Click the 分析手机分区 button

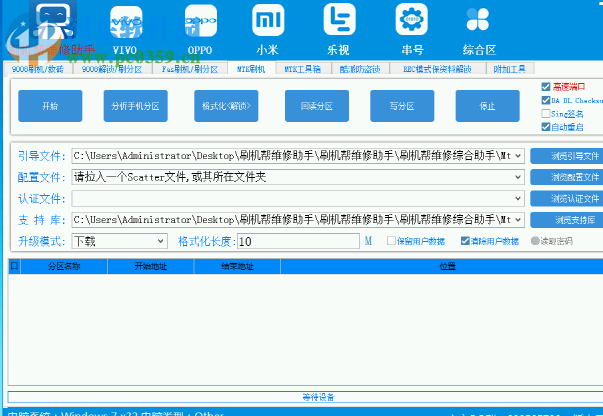pos(136,106)
